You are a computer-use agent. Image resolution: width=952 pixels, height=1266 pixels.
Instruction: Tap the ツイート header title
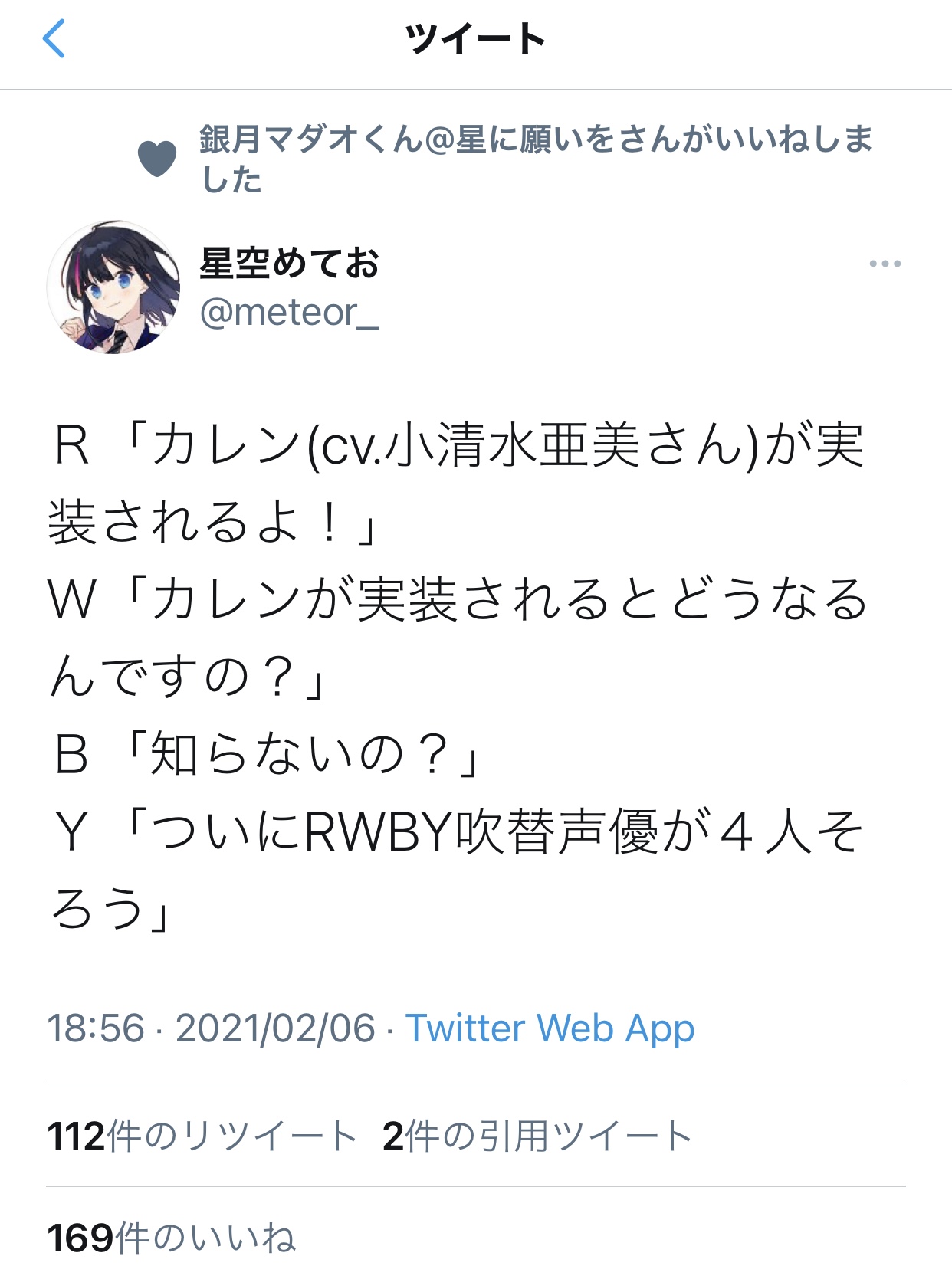[475, 38]
